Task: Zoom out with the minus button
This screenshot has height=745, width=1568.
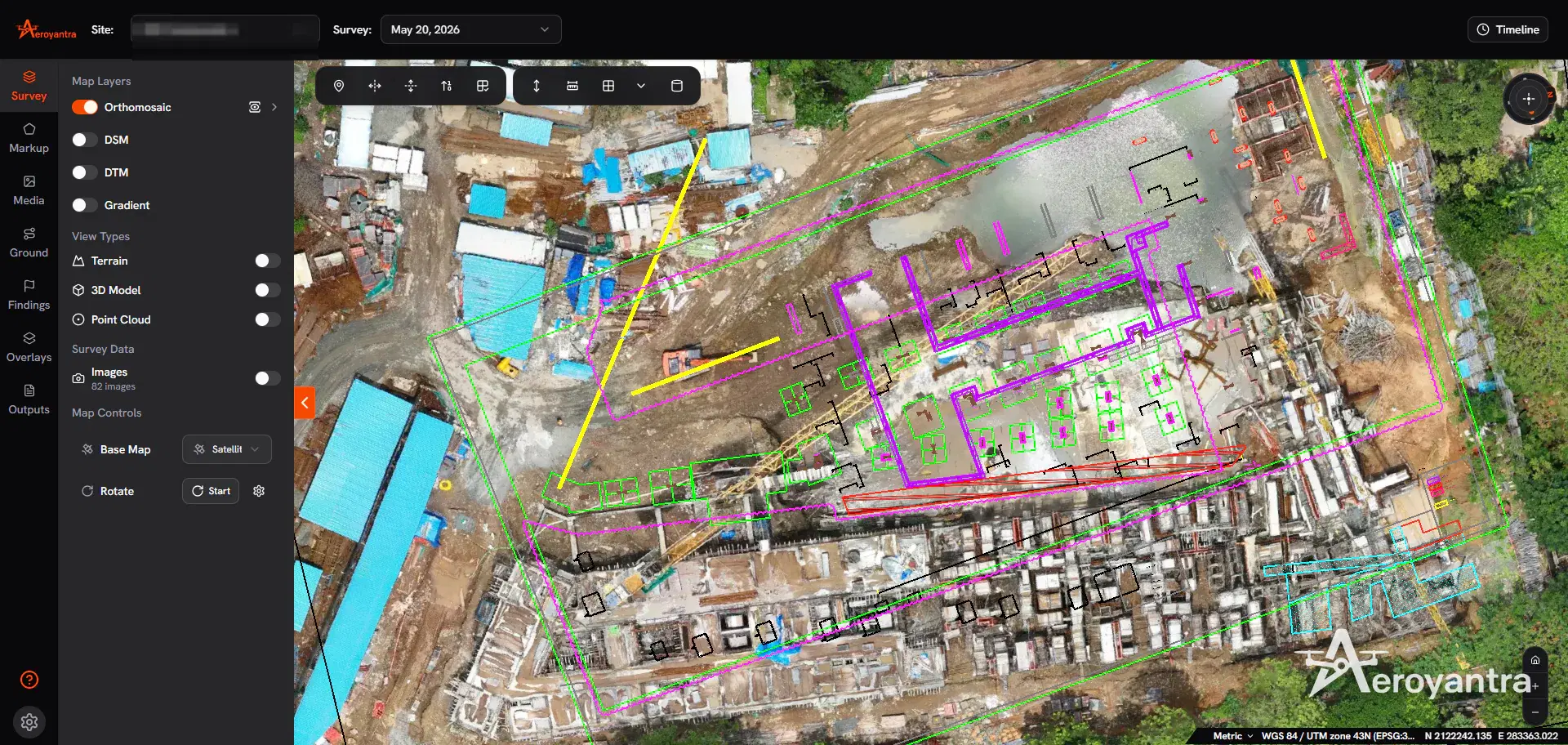Action: pyautogui.click(x=1535, y=712)
